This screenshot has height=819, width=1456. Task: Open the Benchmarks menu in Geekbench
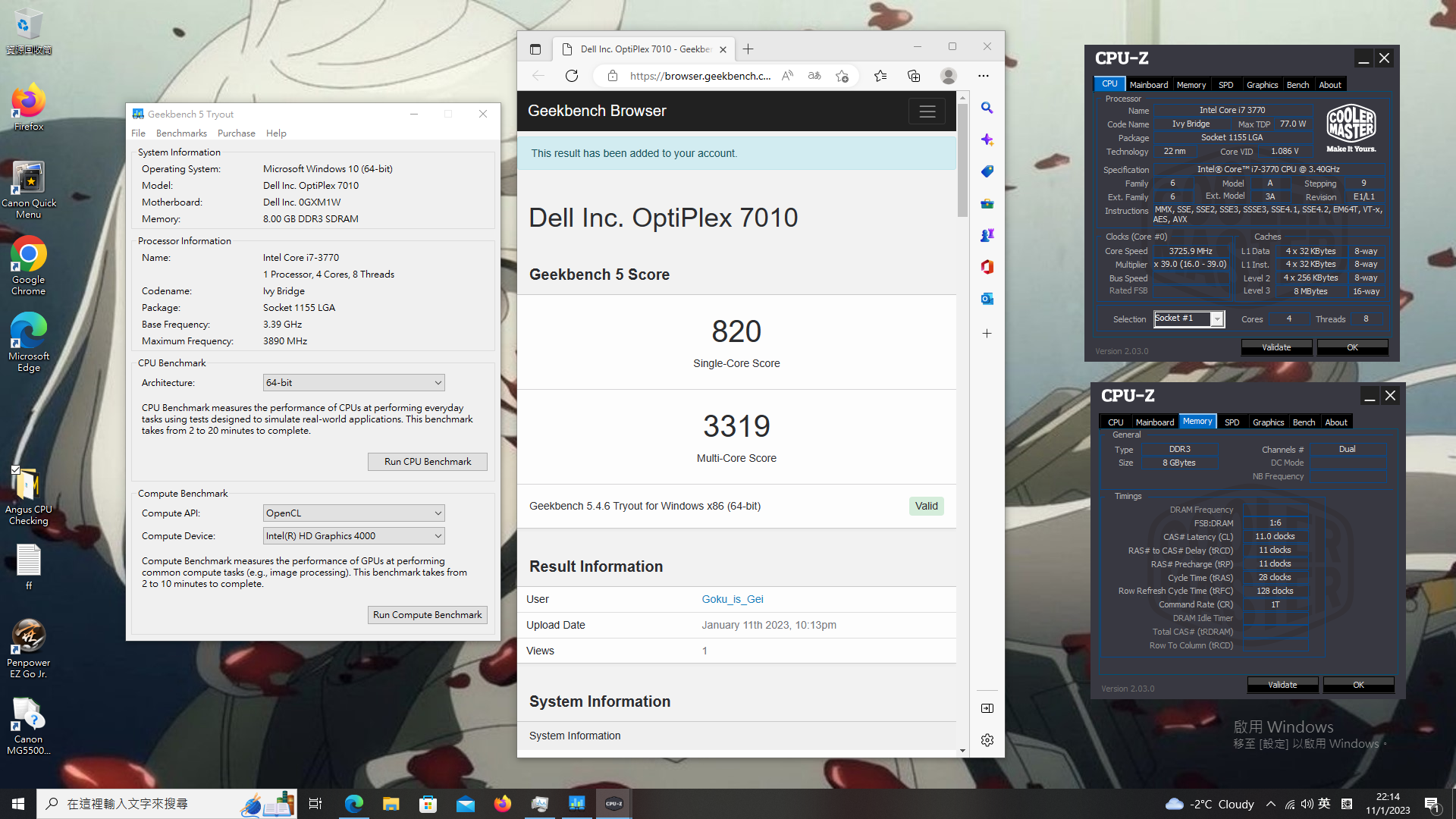[x=181, y=133]
